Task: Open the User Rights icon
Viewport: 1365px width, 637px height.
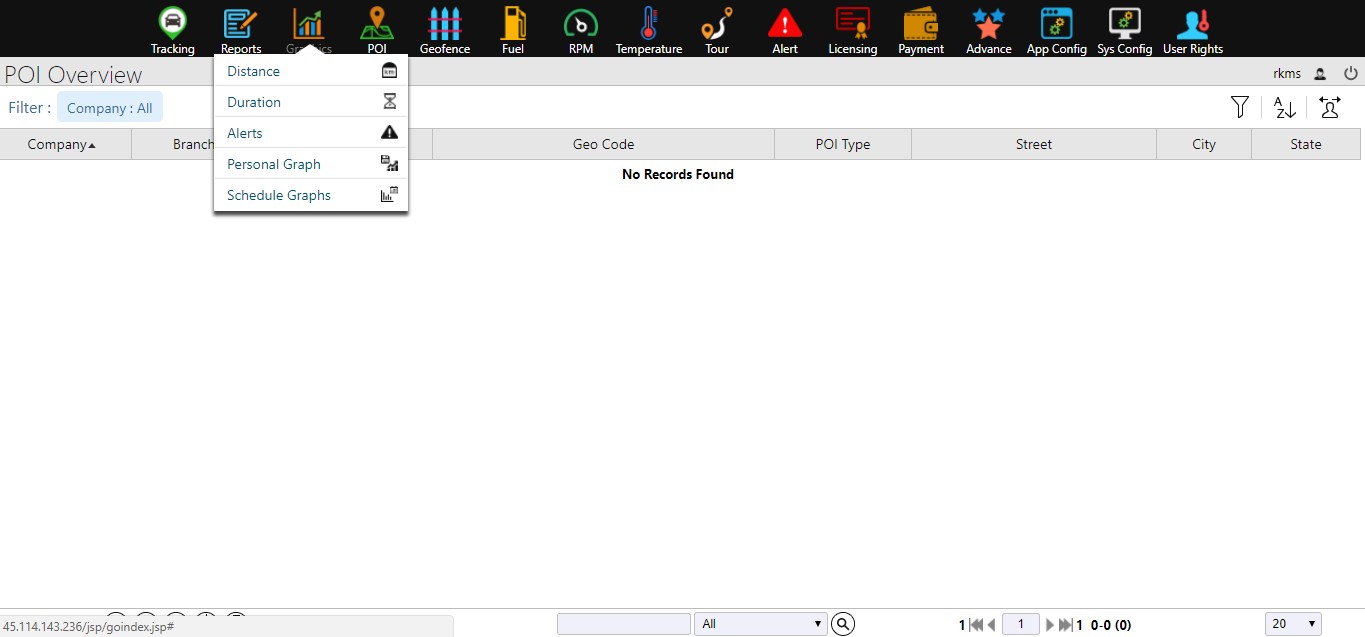Action: 1193,24
